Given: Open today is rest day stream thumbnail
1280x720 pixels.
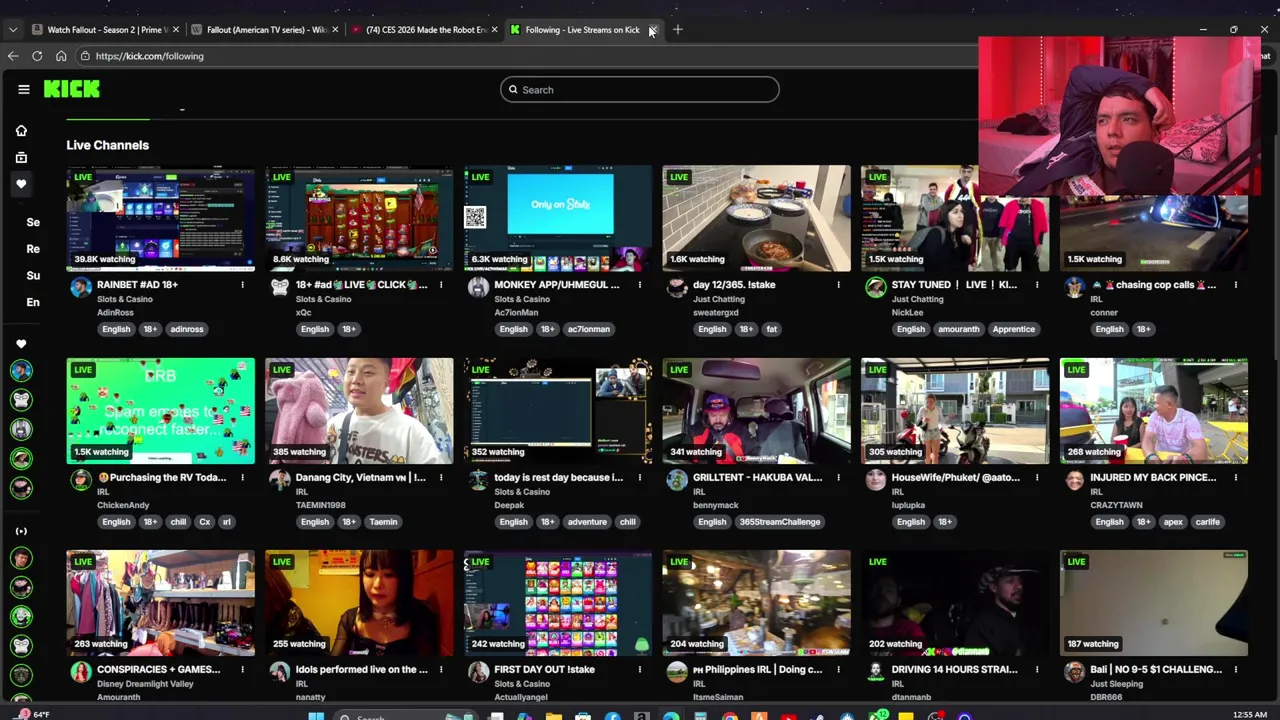Looking at the screenshot, I should click(x=558, y=411).
